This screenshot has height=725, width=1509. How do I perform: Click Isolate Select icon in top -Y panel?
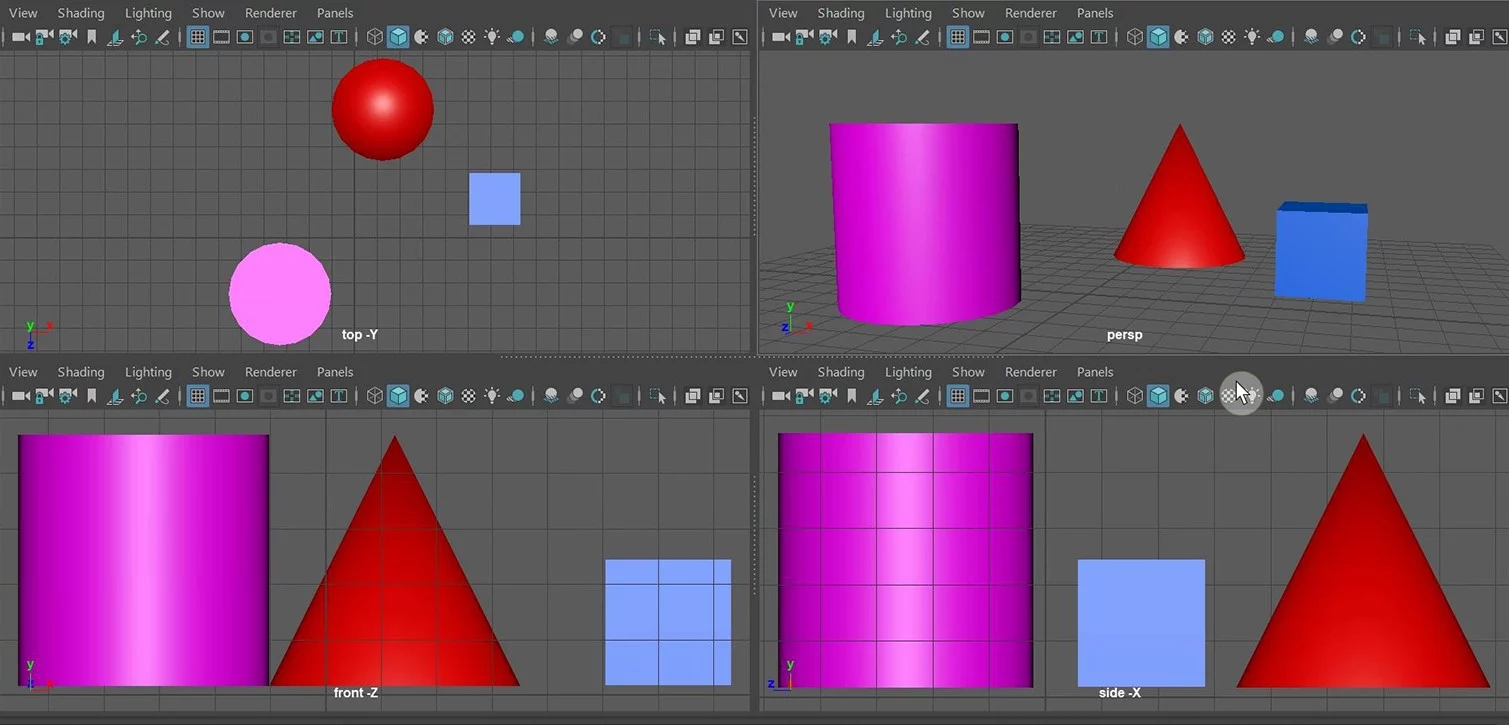[x=658, y=37]
